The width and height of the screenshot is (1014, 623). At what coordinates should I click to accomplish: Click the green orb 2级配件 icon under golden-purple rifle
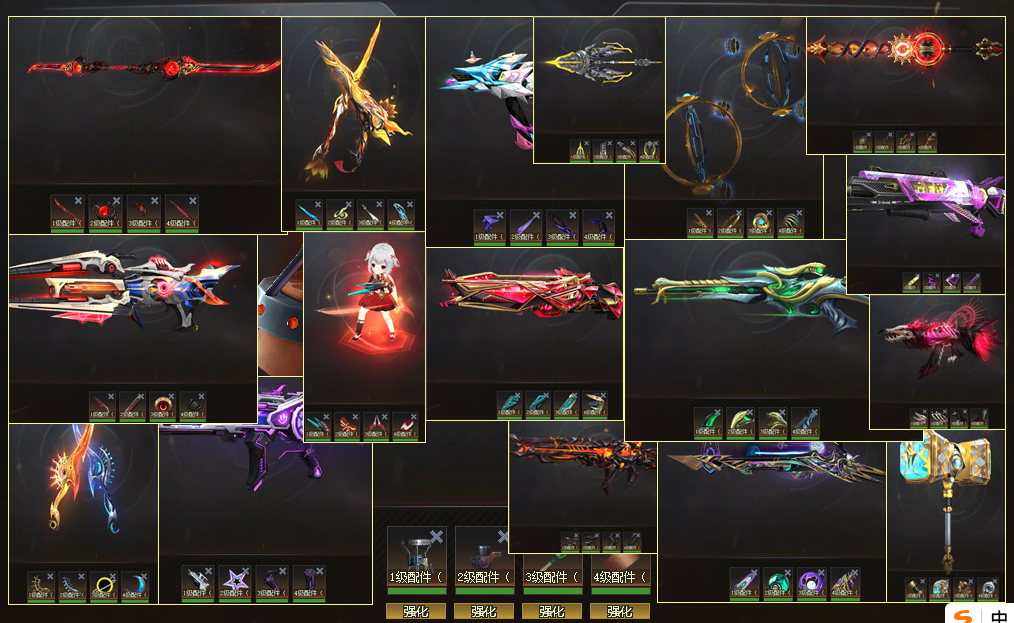(x=778, y=582)
